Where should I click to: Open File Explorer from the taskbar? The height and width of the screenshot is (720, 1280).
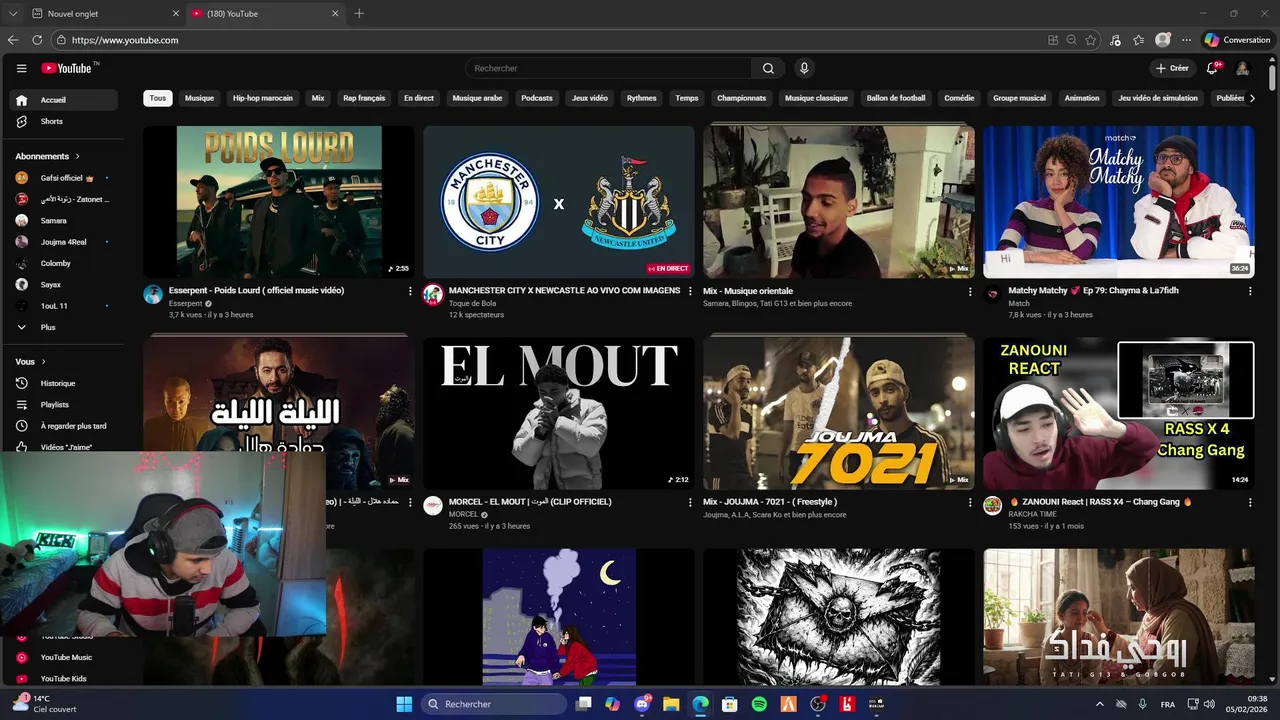click(x=671, y=704)
